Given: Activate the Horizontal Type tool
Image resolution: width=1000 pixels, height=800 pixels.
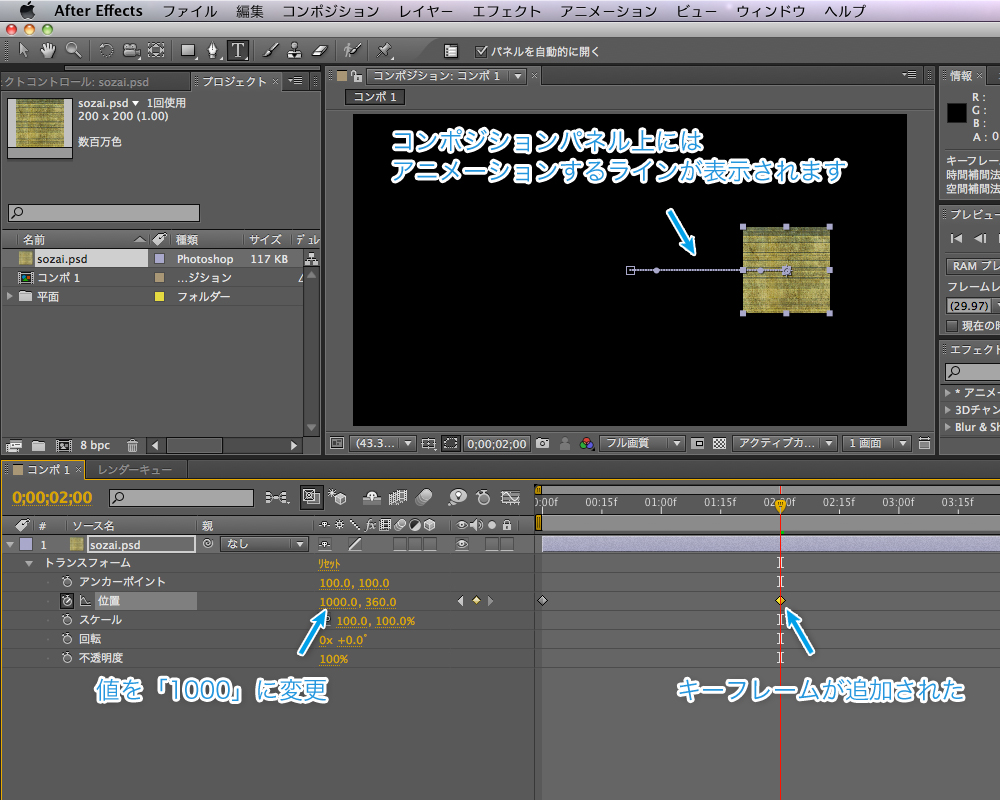Looking at the screenshot, I should (x=238, y=49).
